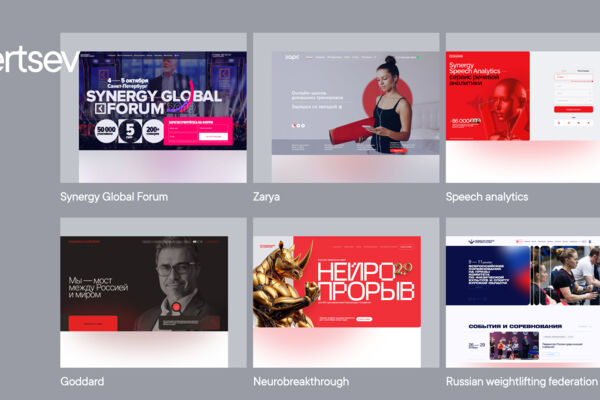Viewport: 600px width, 400px height.
Task: Click the Russian weightlifting federation caption
Action: tap(522, 382)
